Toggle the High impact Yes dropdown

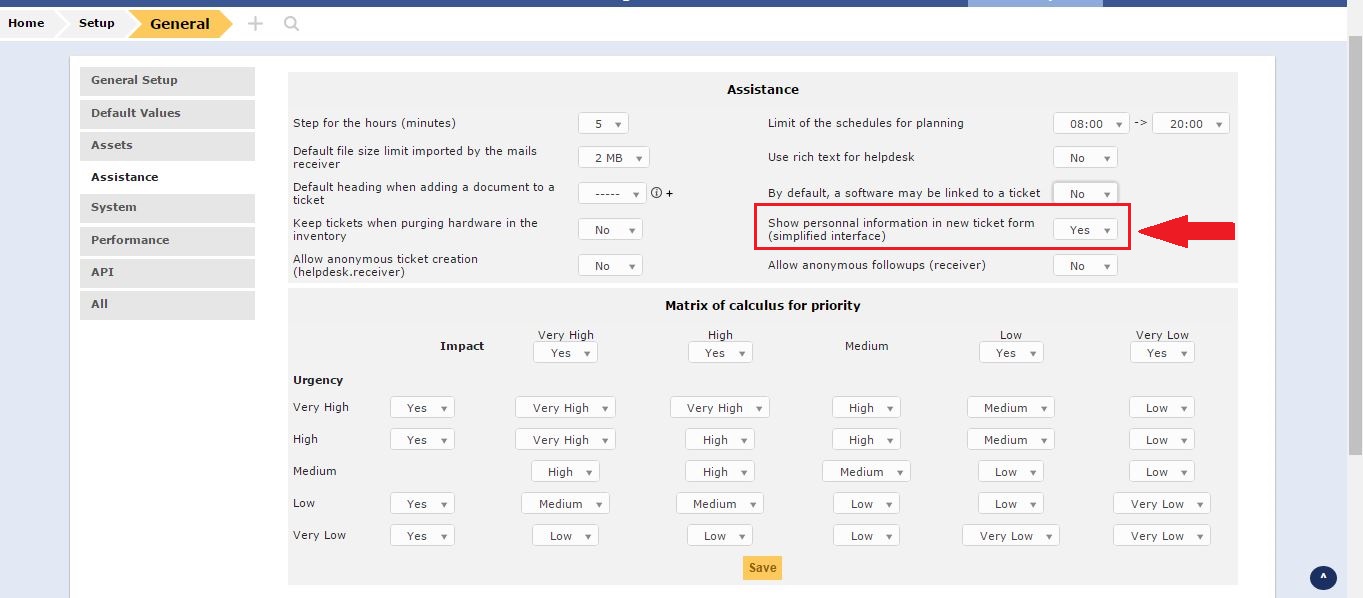pyautogui.click(x=720, y=353)
